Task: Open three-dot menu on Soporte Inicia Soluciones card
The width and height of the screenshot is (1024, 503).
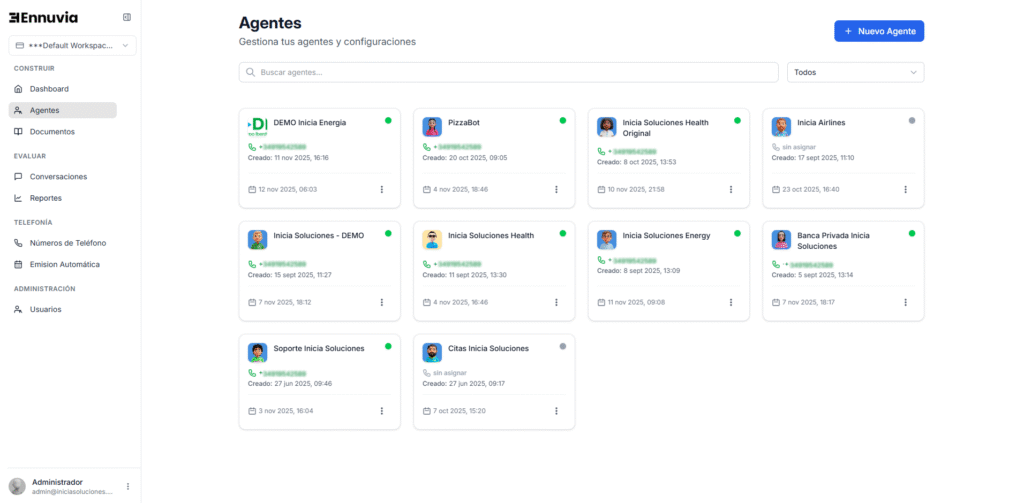Action: point(382,411)
